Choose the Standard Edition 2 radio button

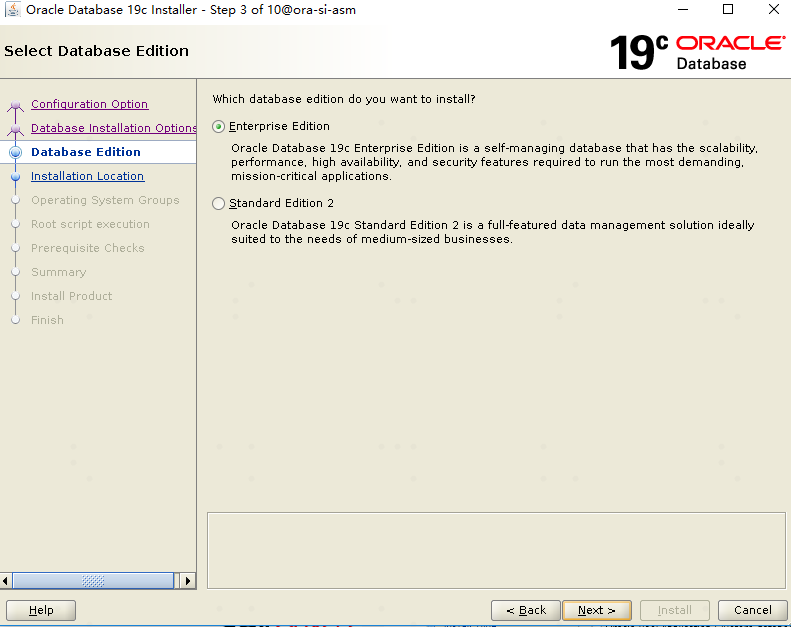tap(218, 203)
